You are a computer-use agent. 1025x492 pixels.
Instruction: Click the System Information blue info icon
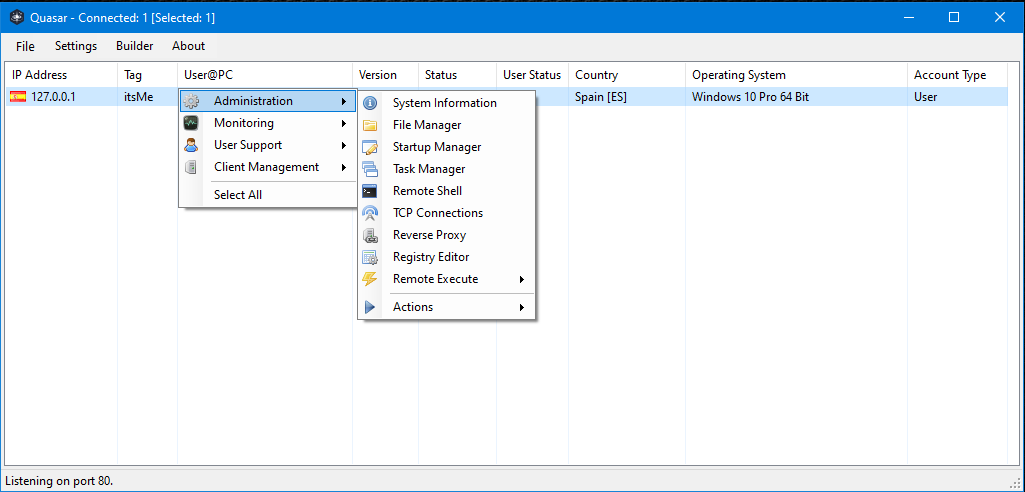[x=370, y=103]
